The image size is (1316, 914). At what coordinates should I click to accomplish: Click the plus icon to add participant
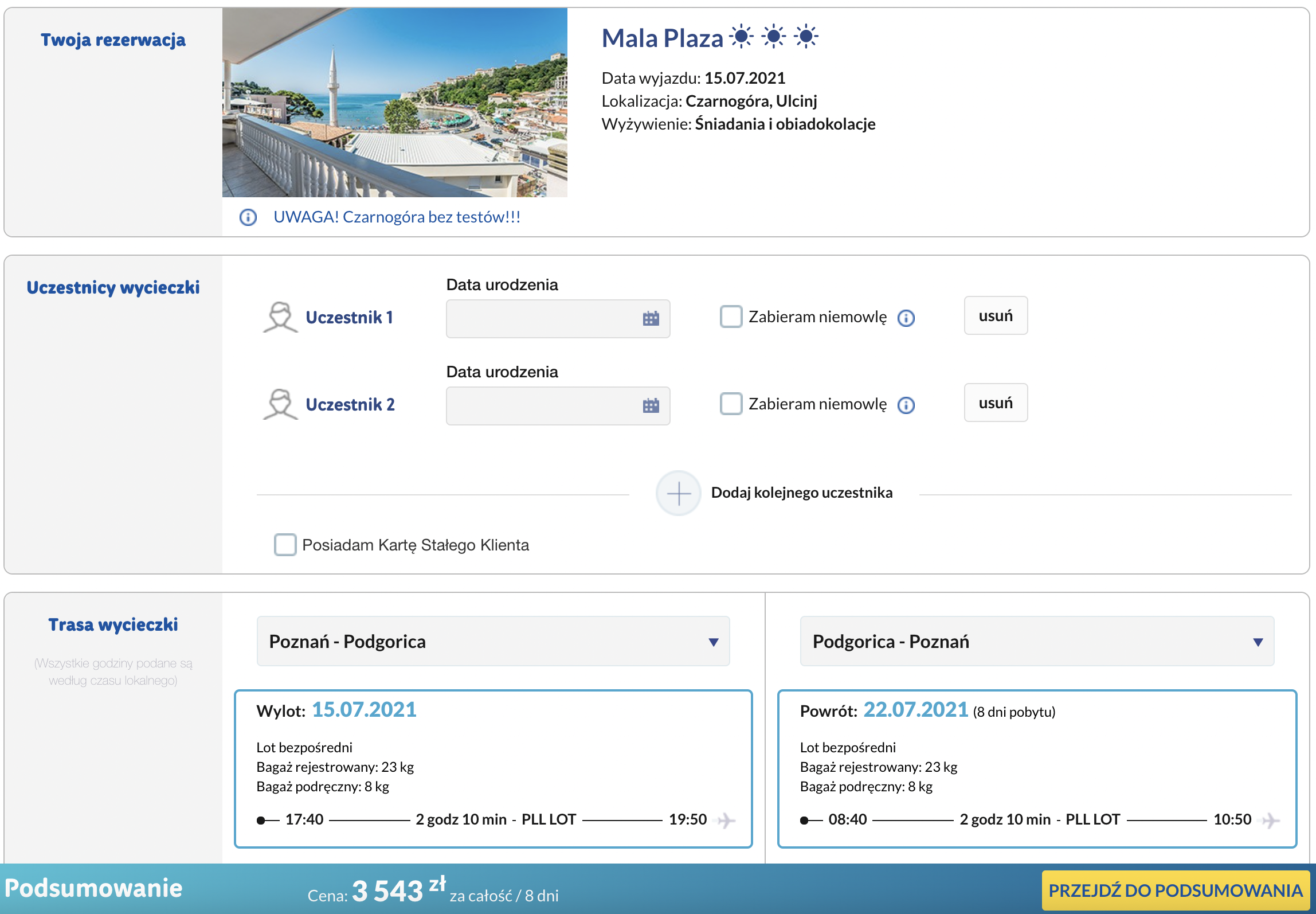[678, 493]
